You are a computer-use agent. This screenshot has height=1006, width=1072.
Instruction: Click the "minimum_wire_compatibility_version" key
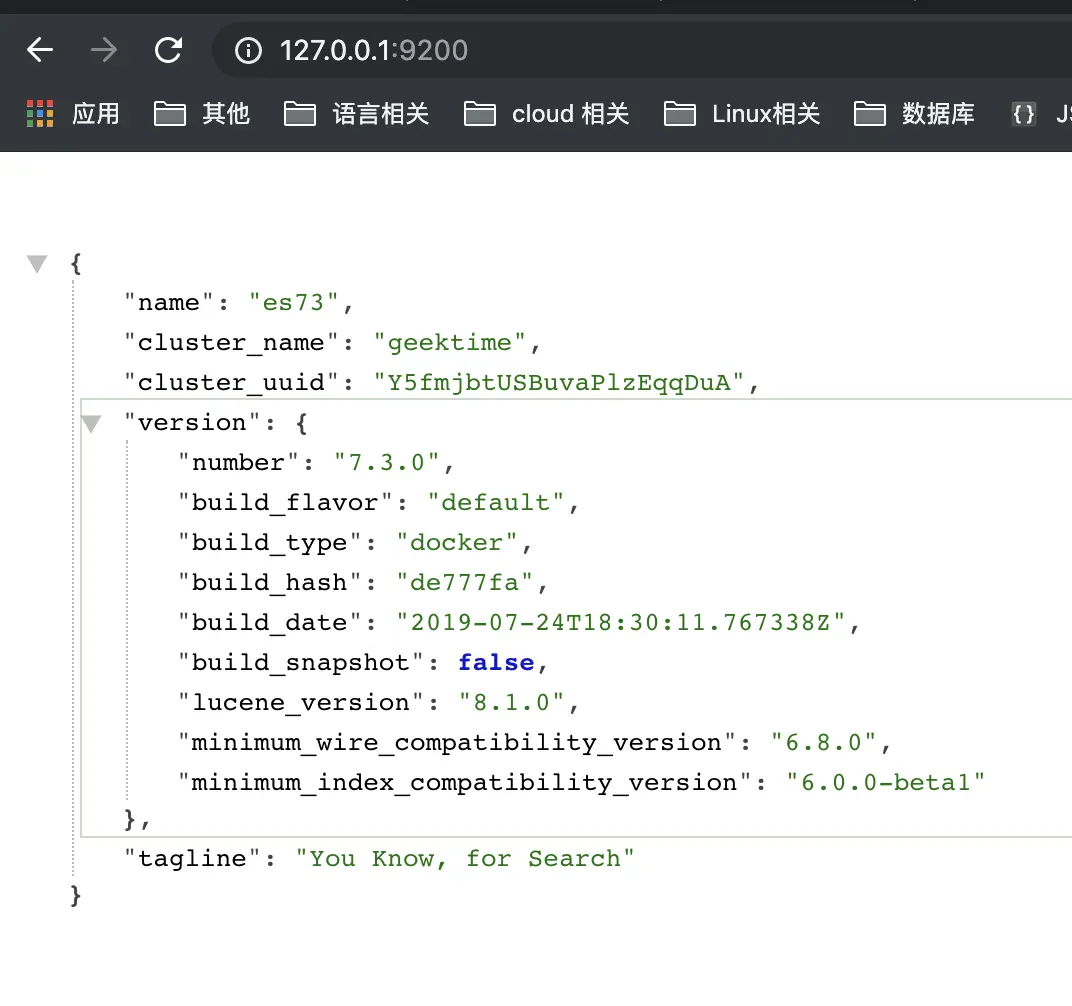456,743
